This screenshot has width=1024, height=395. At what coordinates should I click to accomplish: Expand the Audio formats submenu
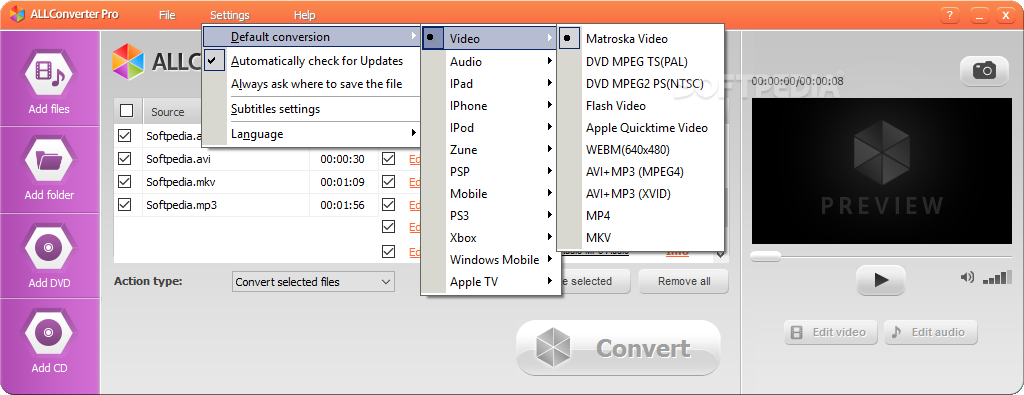coord(491,61)
